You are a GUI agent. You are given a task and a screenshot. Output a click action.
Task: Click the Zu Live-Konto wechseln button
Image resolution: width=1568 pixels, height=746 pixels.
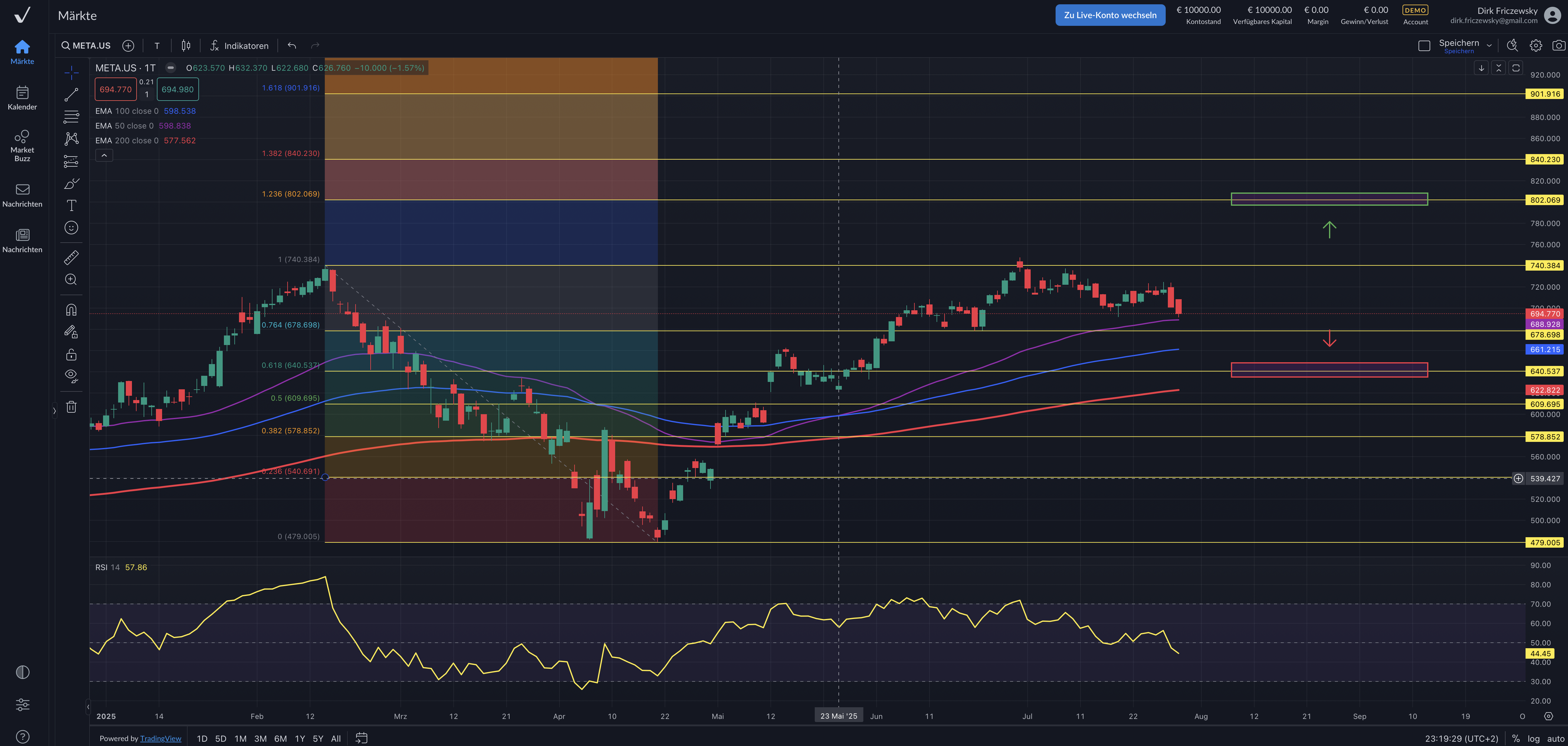(x=1110, y=15)
